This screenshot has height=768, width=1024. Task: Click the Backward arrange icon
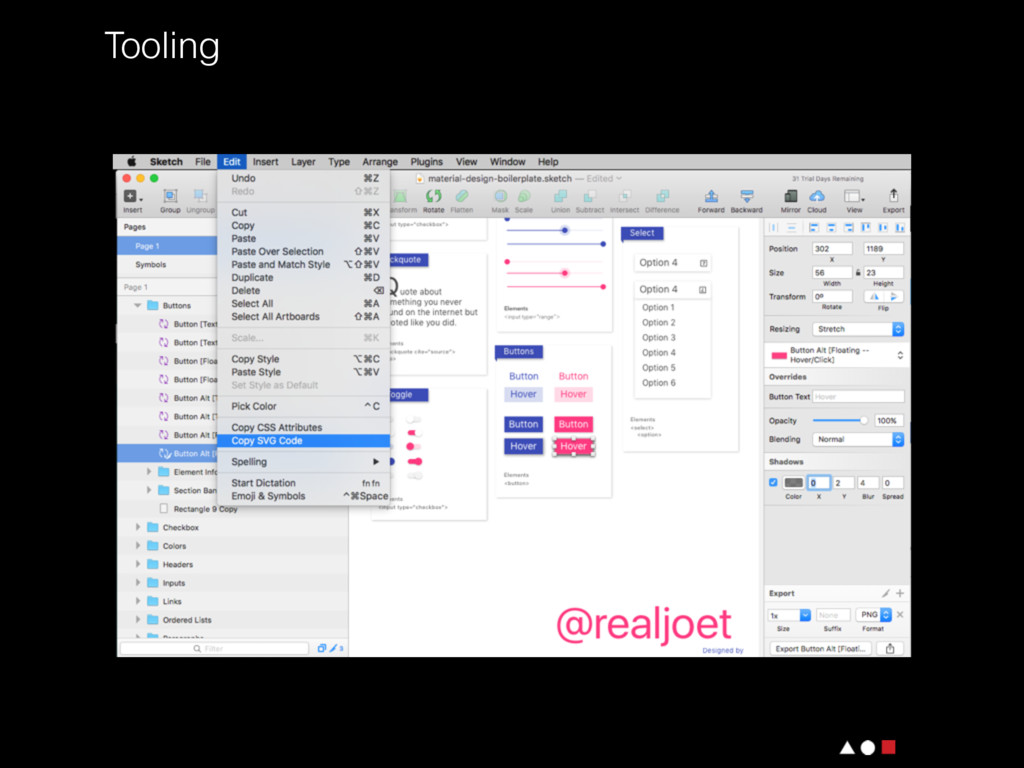pos(746,196)
